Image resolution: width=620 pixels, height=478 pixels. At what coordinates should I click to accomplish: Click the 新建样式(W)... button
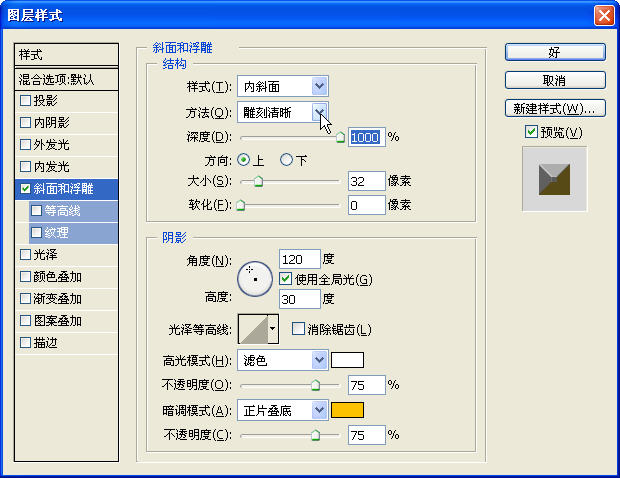tap(555, 108)
